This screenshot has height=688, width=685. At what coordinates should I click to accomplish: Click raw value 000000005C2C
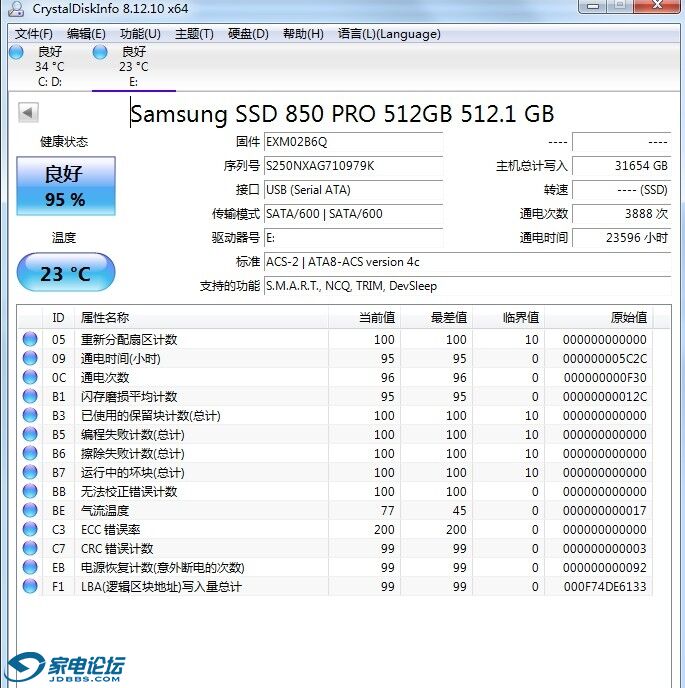[x=605, y=358]
